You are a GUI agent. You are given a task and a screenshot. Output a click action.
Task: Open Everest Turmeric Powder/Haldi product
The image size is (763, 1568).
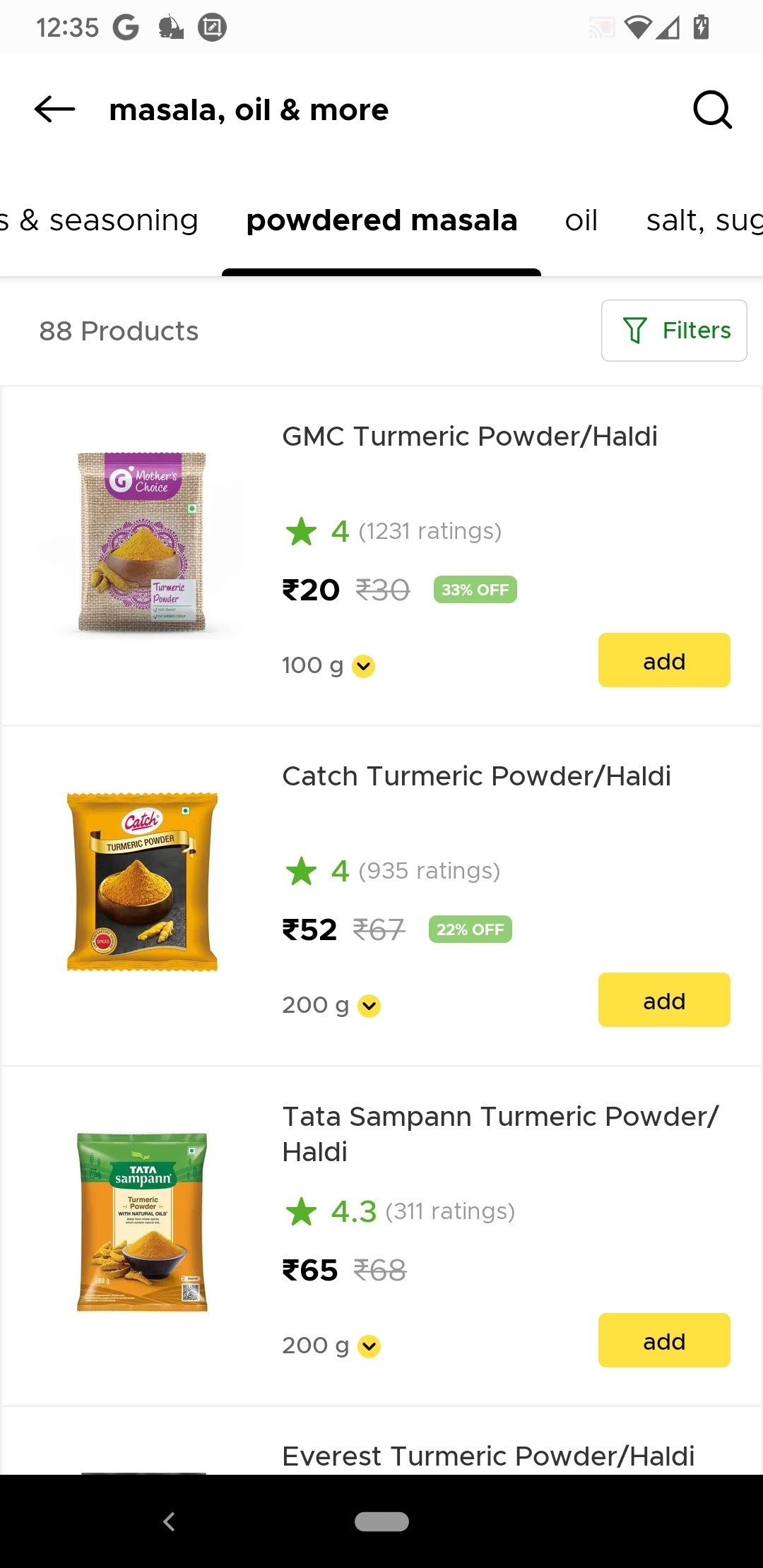tap(488, 1456)
